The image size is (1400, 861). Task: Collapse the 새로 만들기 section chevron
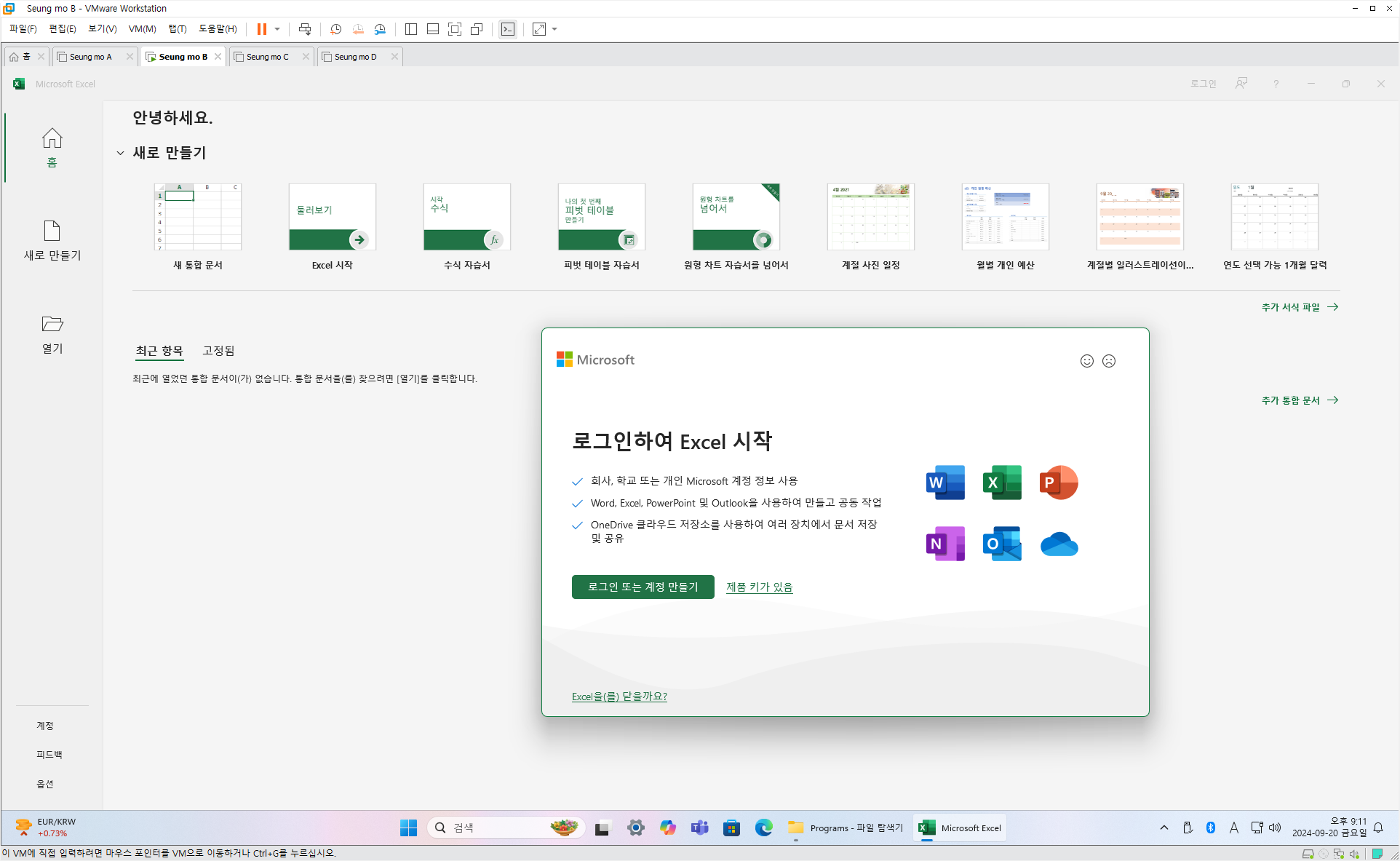tap(120, 153)
